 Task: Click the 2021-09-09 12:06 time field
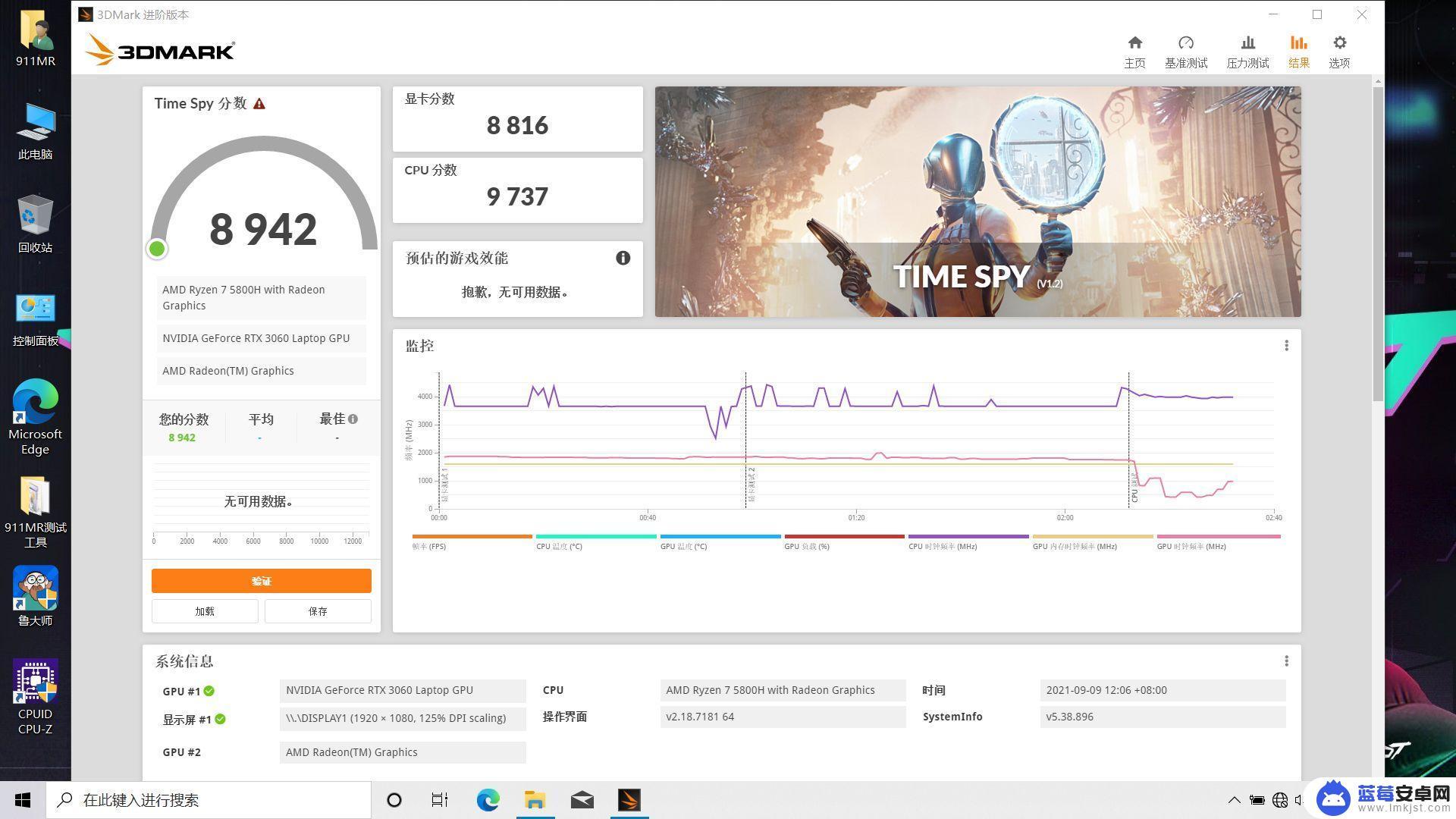pos(1163,690)
